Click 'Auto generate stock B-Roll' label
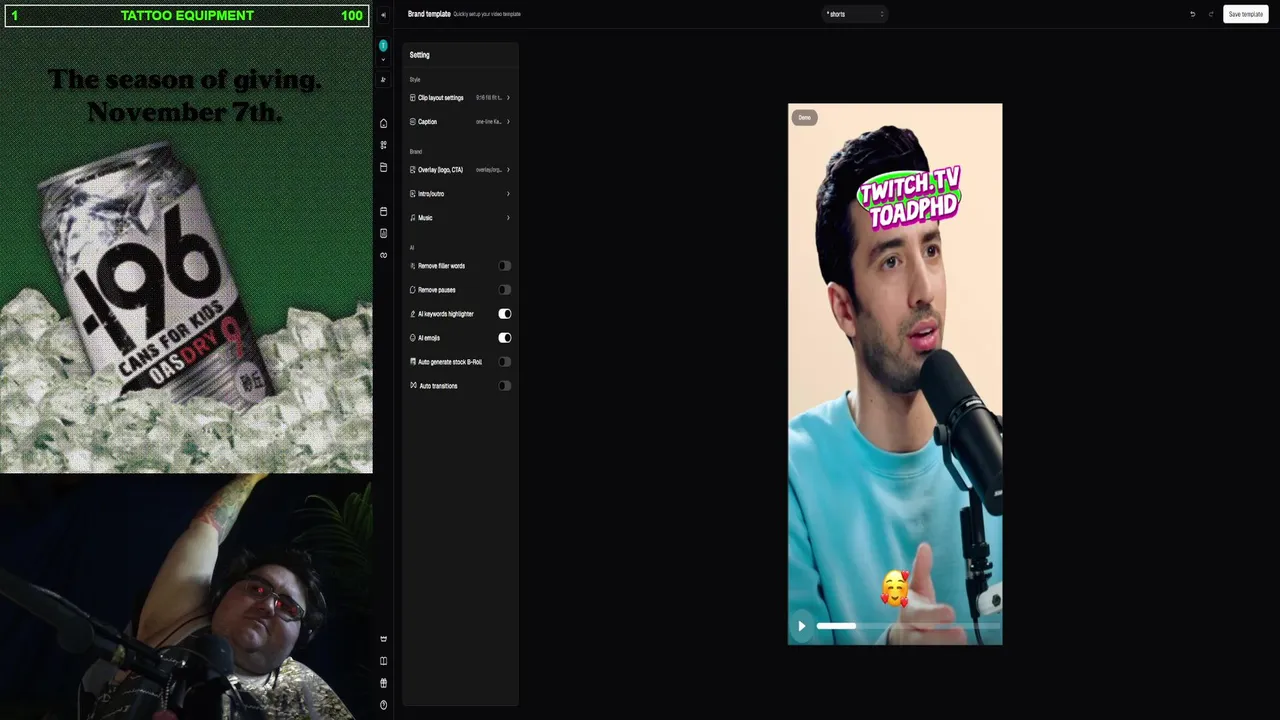The width and height of the screenshot is (1280, 720). click(x=450, y=362)
